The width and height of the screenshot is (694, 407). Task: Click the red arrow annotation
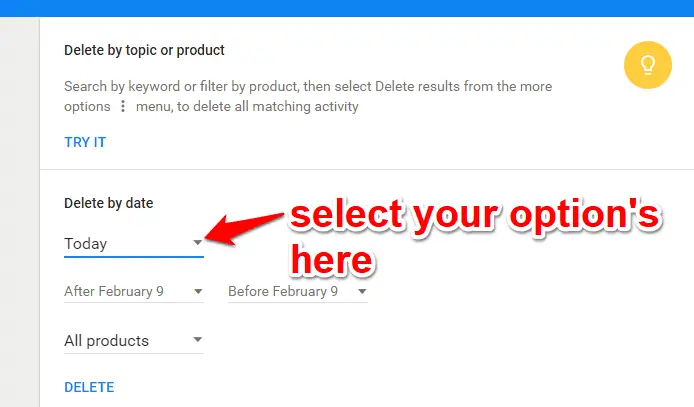pyautogui.click(x=244, y=228)
